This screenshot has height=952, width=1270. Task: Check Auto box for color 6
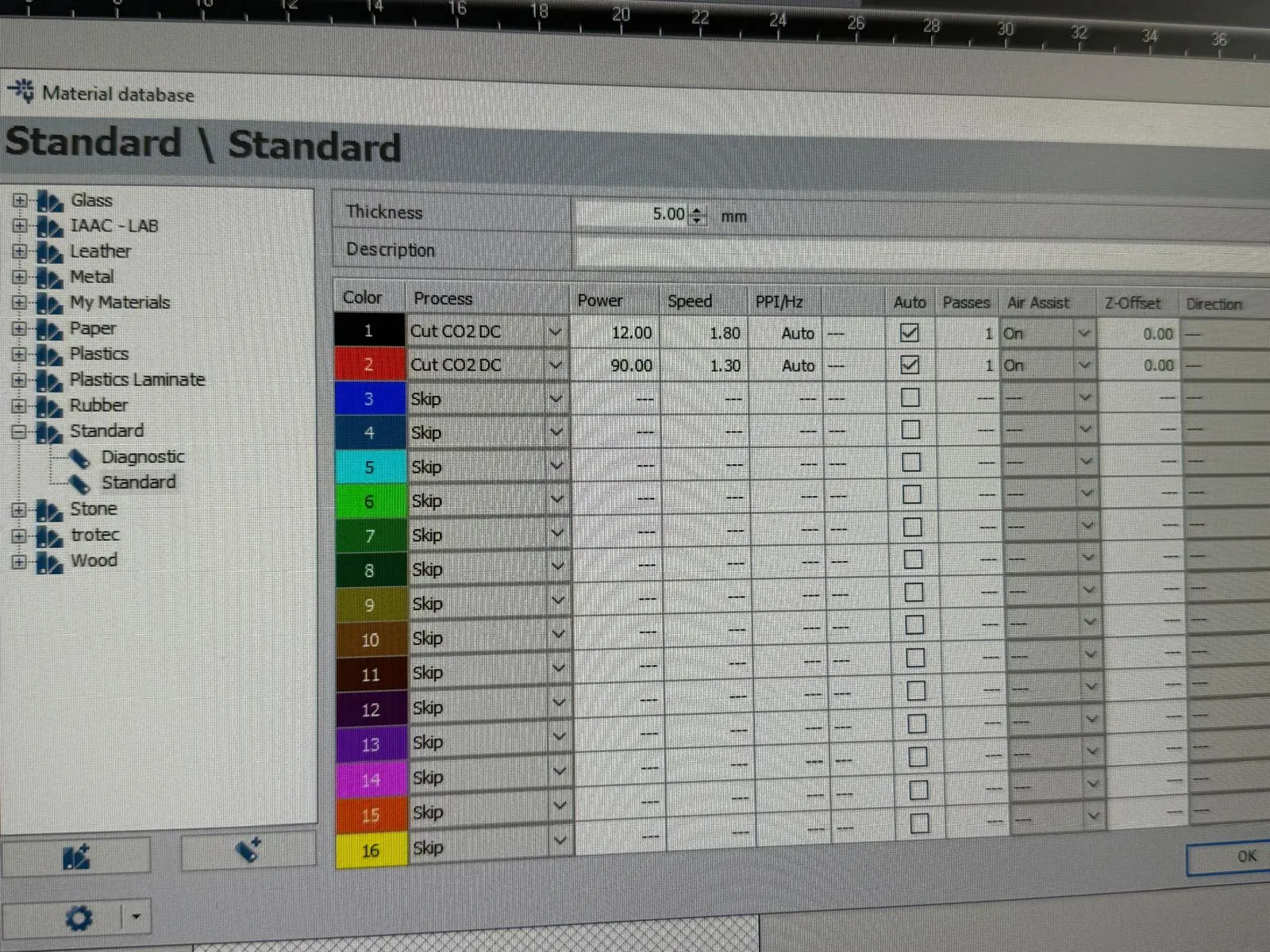click(x=912, y=495)
